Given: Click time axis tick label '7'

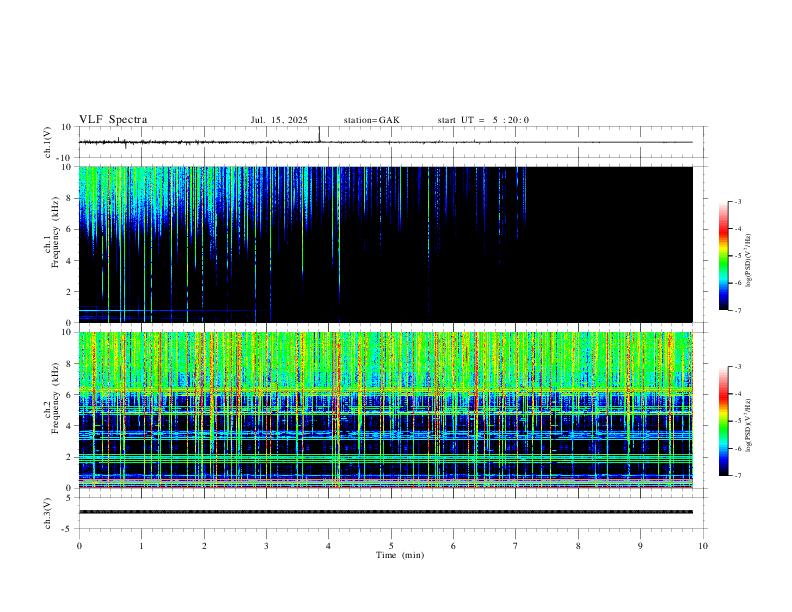Looking at the screenshot, I should (x=516, y=546).
